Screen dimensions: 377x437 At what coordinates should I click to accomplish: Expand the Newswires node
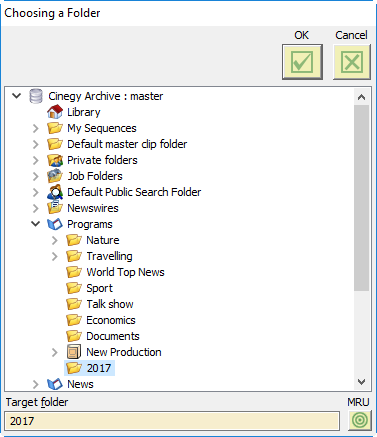tap(36, 208)
